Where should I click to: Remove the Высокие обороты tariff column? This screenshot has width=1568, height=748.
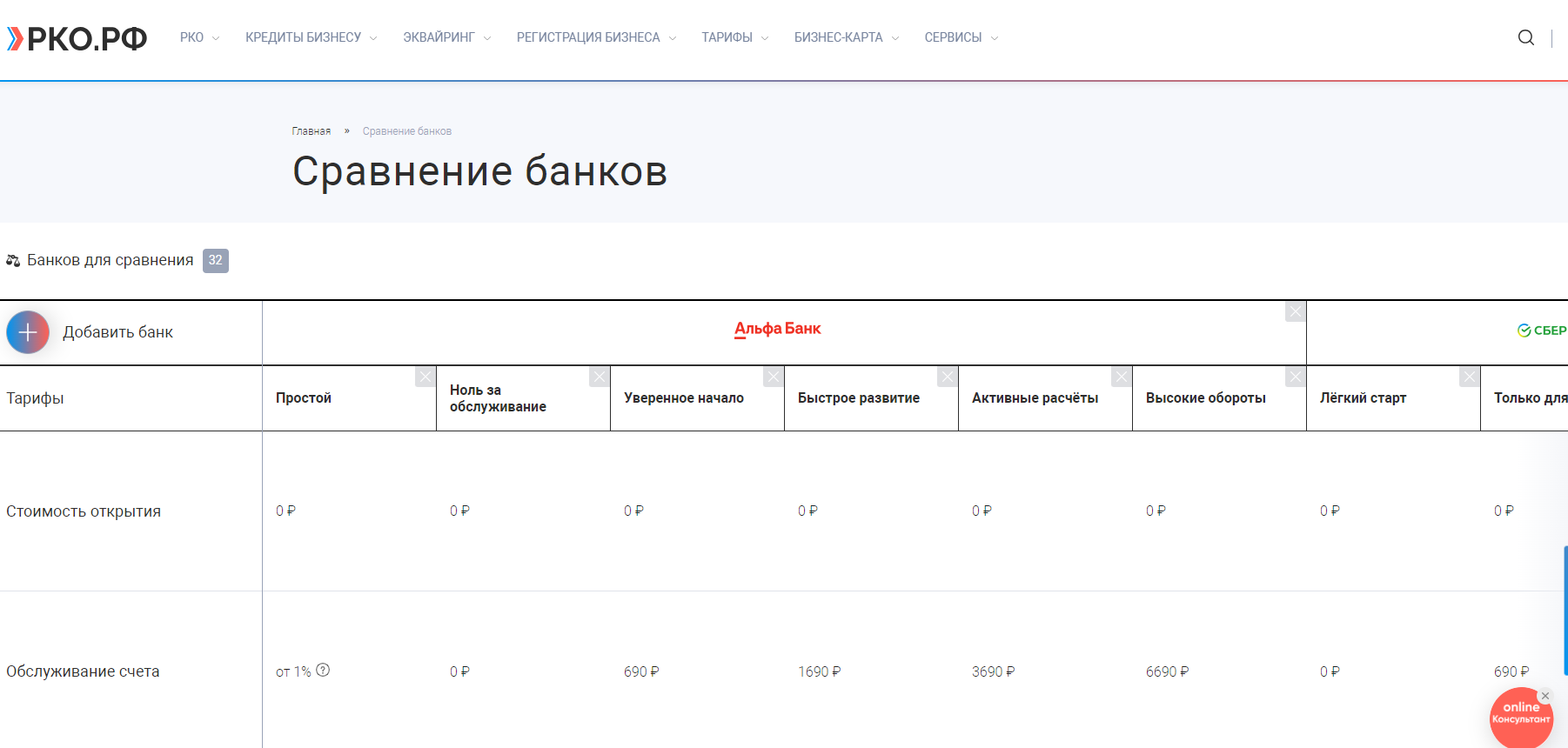[x=1296, y=377]
